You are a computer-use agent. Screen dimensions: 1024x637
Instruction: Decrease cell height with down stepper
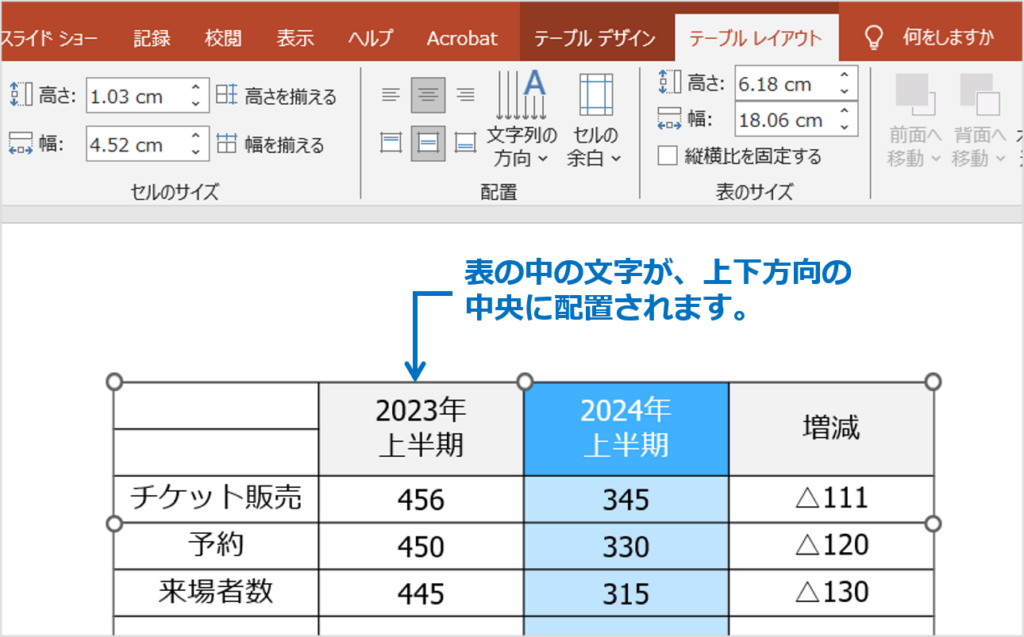pyautogui.click(x=196, y=104)
